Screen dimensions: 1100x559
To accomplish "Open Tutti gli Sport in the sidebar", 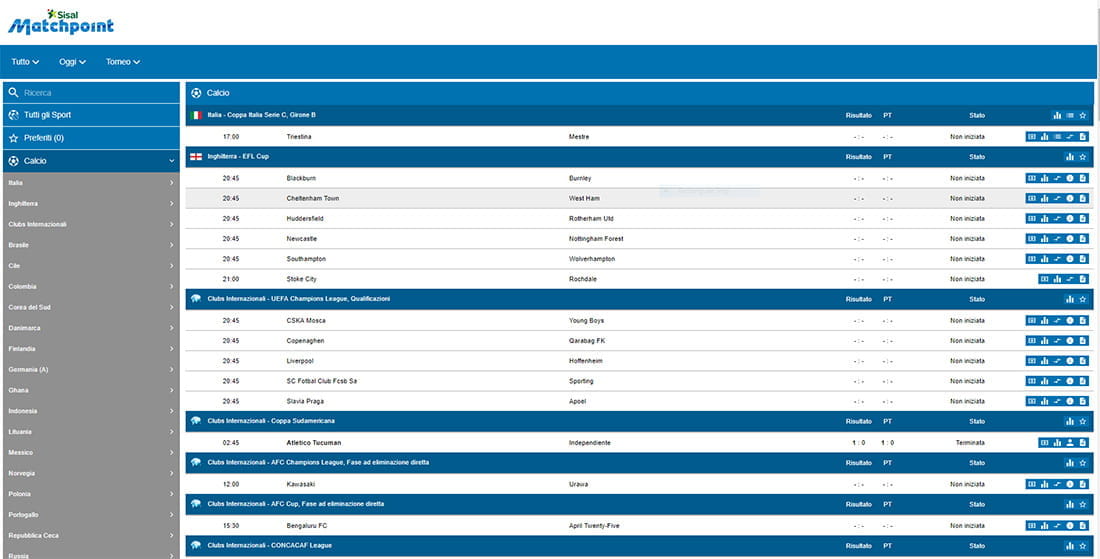I will 91,115.
